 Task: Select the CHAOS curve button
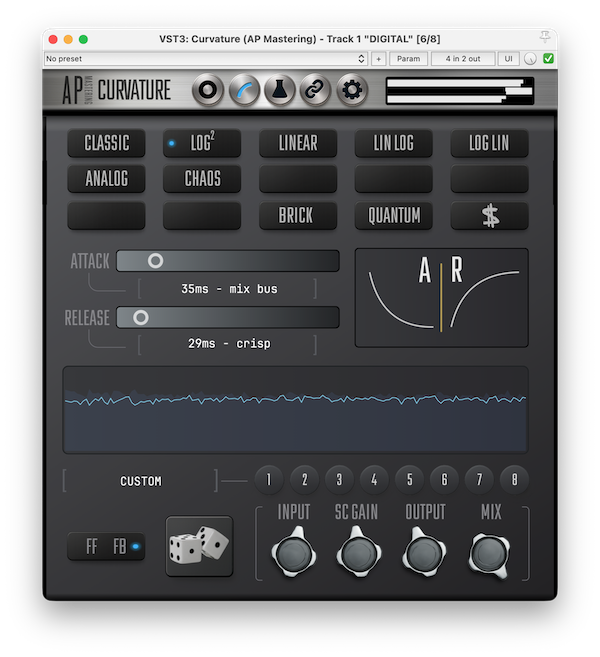click(x=202, y=179)
